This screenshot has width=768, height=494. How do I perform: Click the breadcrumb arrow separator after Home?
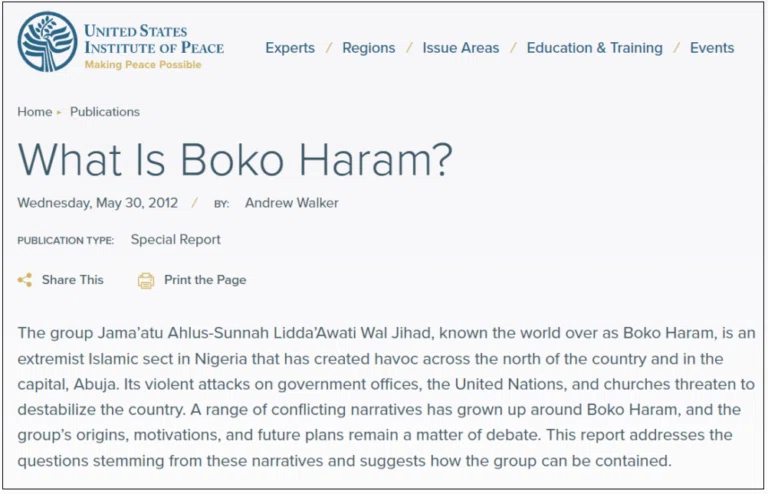coord(59,112)
